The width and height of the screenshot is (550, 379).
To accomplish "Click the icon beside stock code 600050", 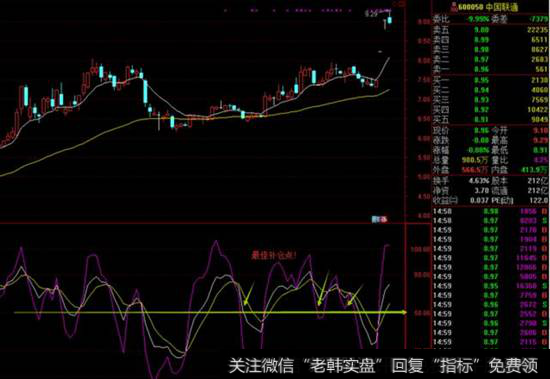I will pyautogui.click(x=454, y=7).
